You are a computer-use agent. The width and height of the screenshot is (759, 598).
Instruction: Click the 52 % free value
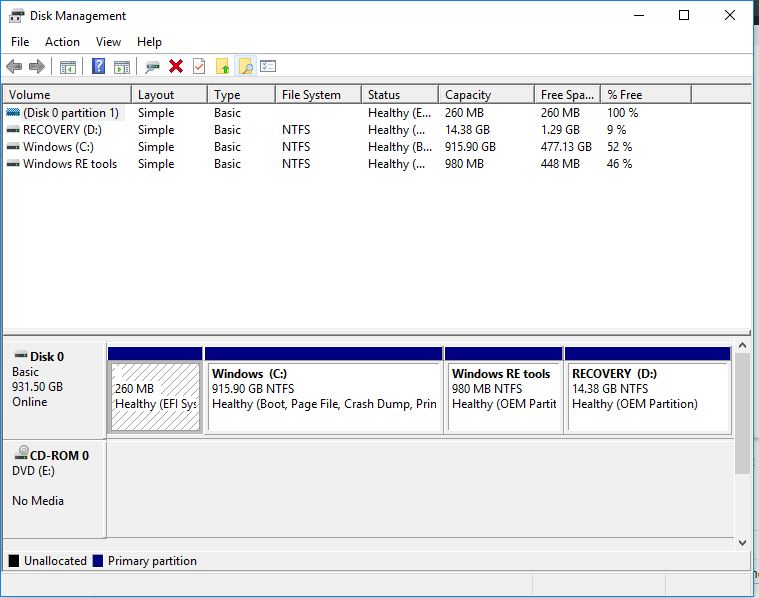(x=619, y=147)
